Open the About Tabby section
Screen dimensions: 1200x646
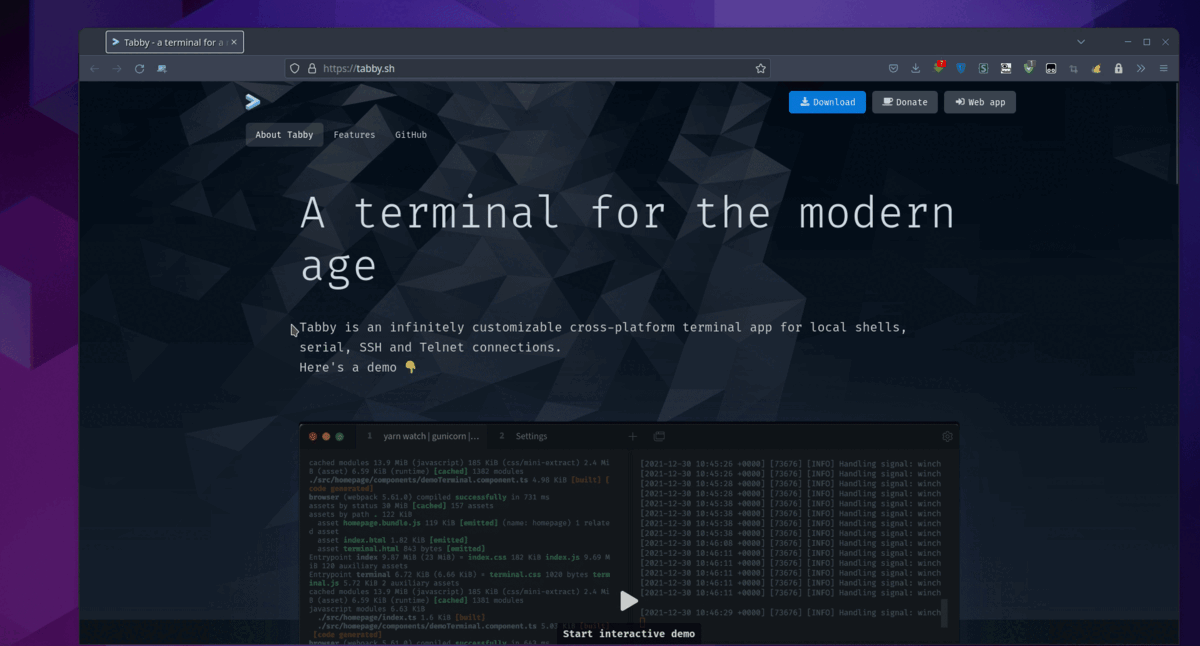pos(284,135)
